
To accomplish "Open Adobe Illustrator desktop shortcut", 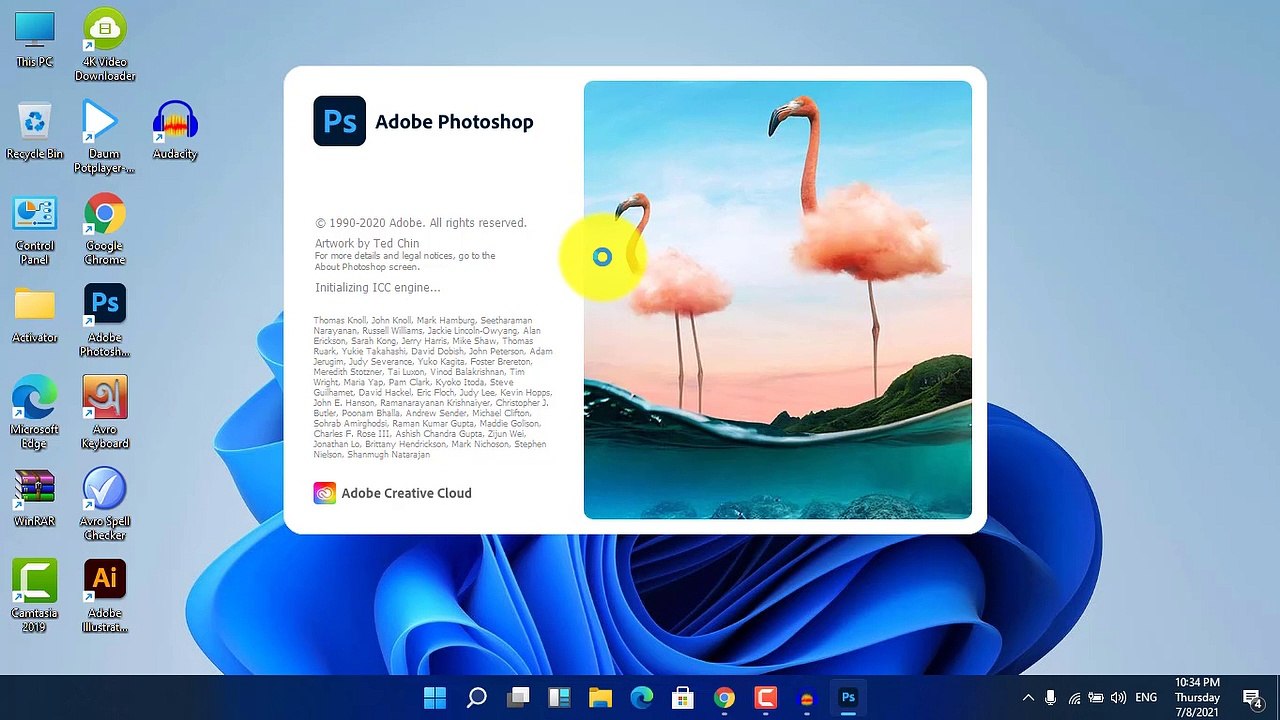I will click(x=105, y=580).
